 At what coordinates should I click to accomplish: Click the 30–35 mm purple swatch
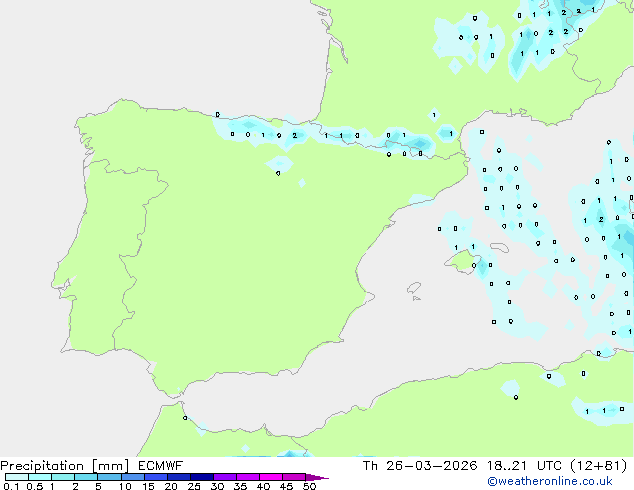point(224,477)
